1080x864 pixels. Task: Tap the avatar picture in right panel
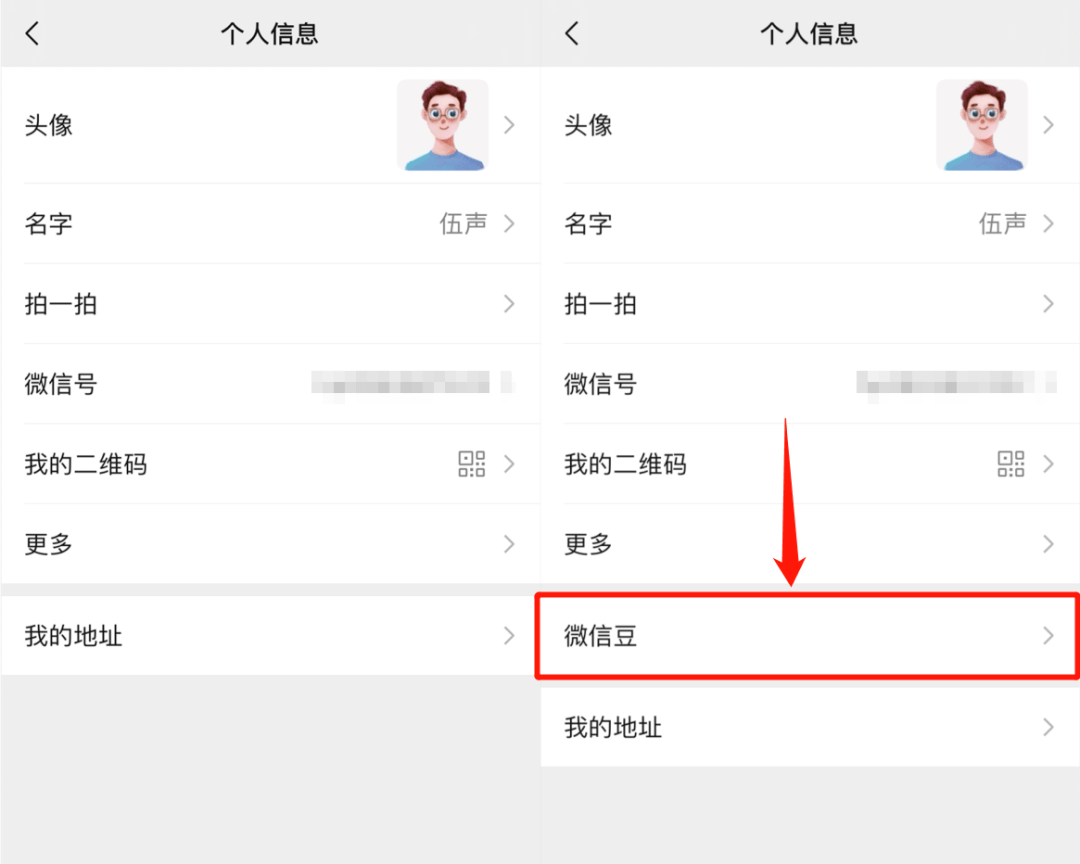coord(982,125)
